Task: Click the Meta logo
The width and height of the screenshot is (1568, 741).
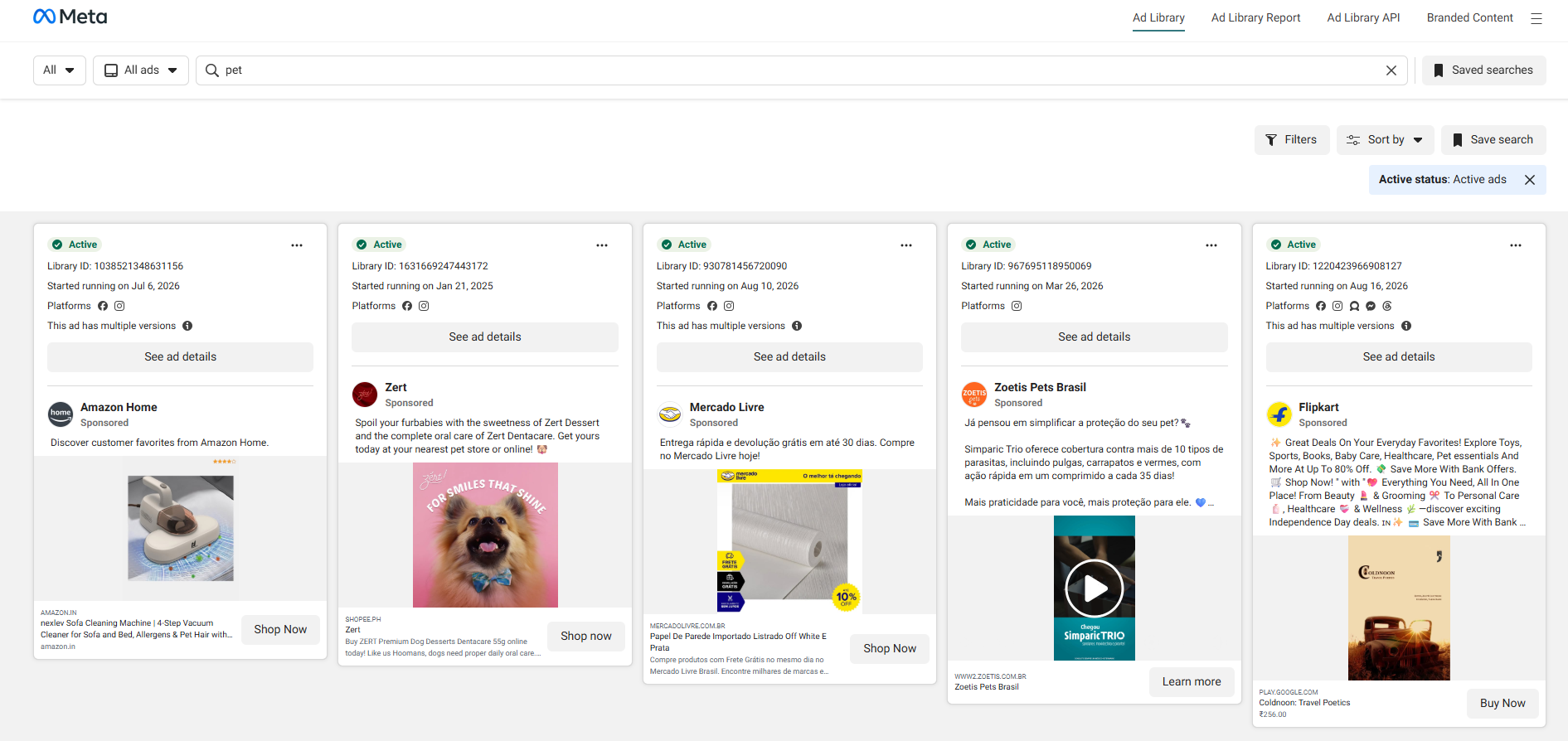Action: point(70,17)
